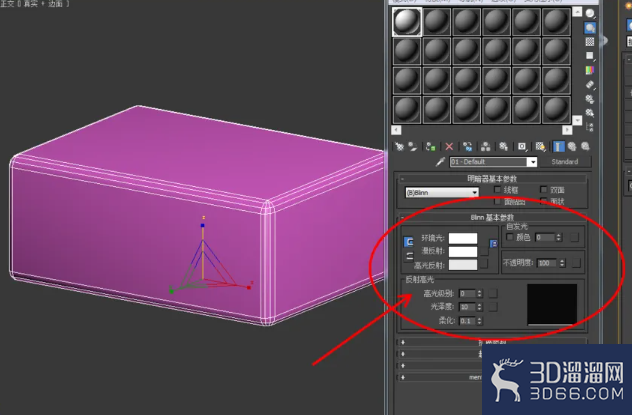This screenshot has height=415, width=632.
Task: Open the 高光反射 specular color swatch
Action: tap(463, 265)
